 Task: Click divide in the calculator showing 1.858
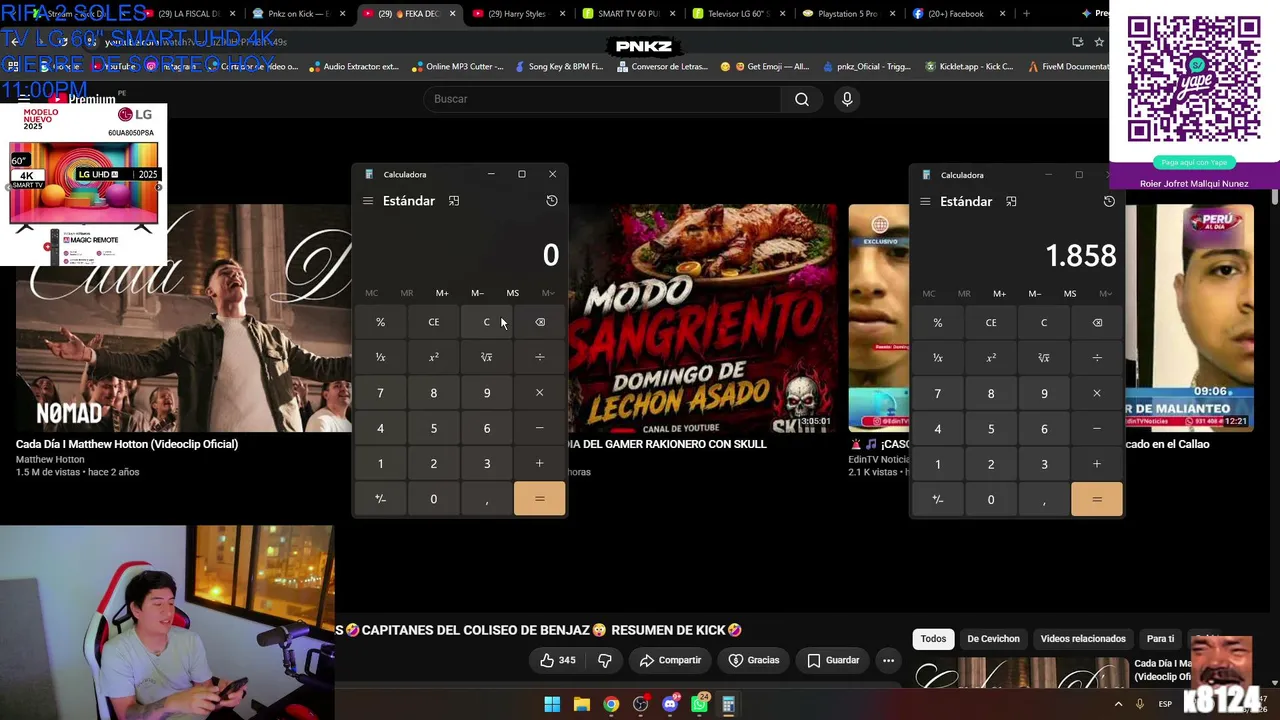pyautogui.click(x=1097, y=358)
